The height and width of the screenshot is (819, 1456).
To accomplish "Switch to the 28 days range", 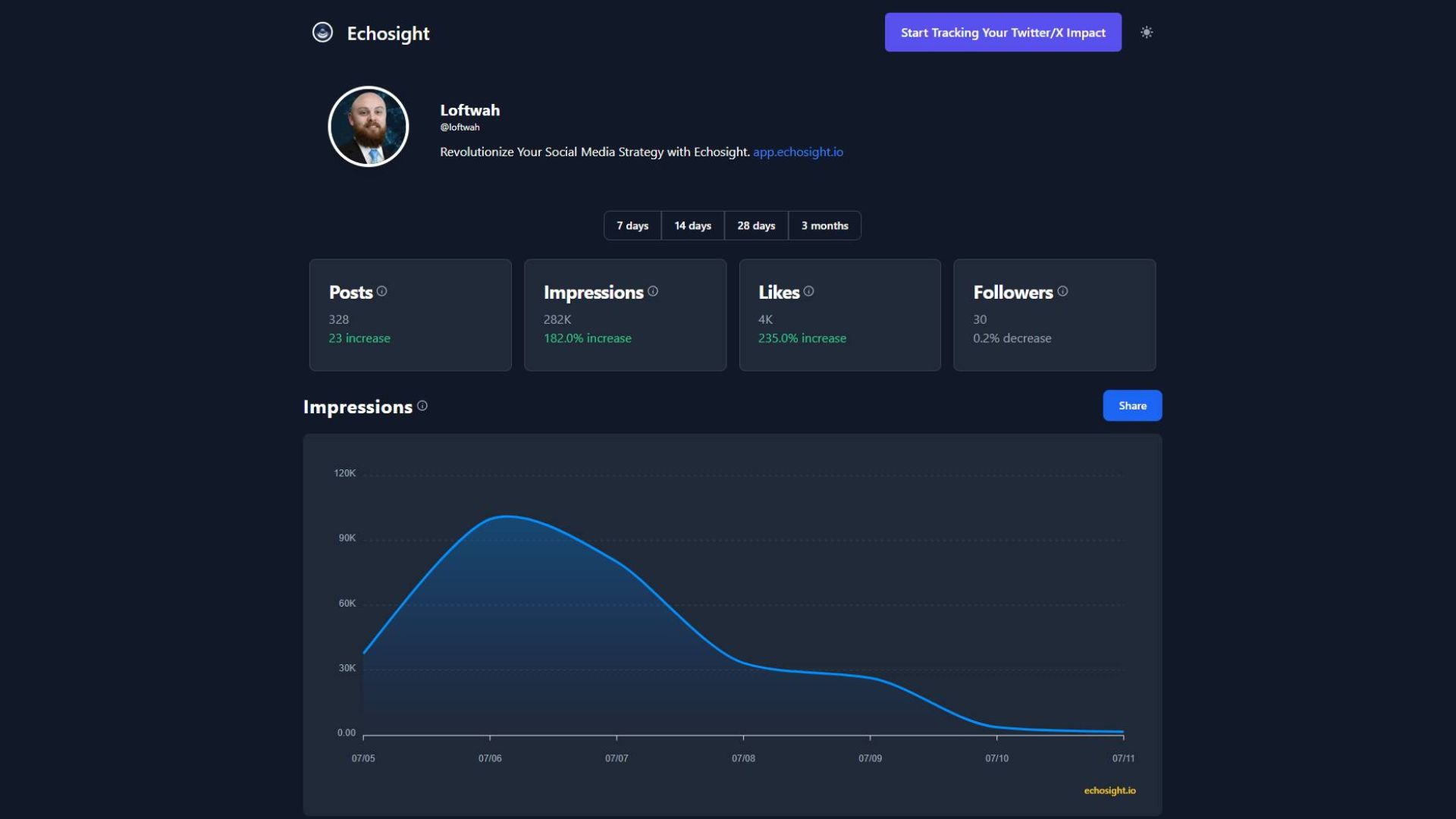I will pos(756,226).
